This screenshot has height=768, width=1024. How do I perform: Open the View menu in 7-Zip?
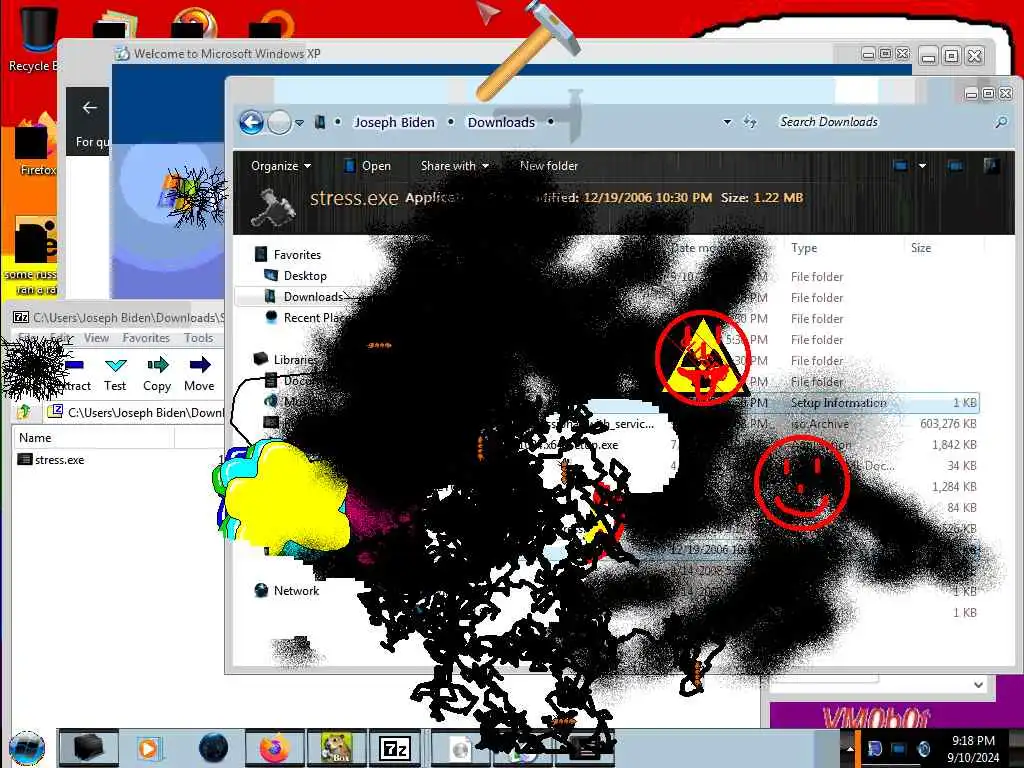[96, 338]
